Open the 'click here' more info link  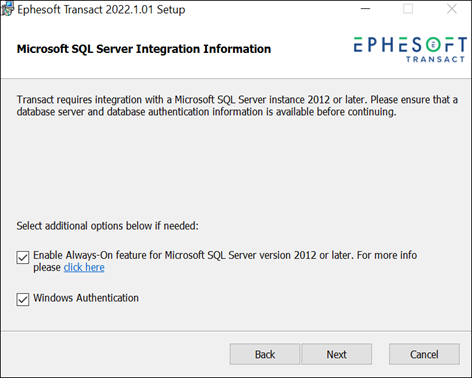pyautogui.click(x=84, y=267)
